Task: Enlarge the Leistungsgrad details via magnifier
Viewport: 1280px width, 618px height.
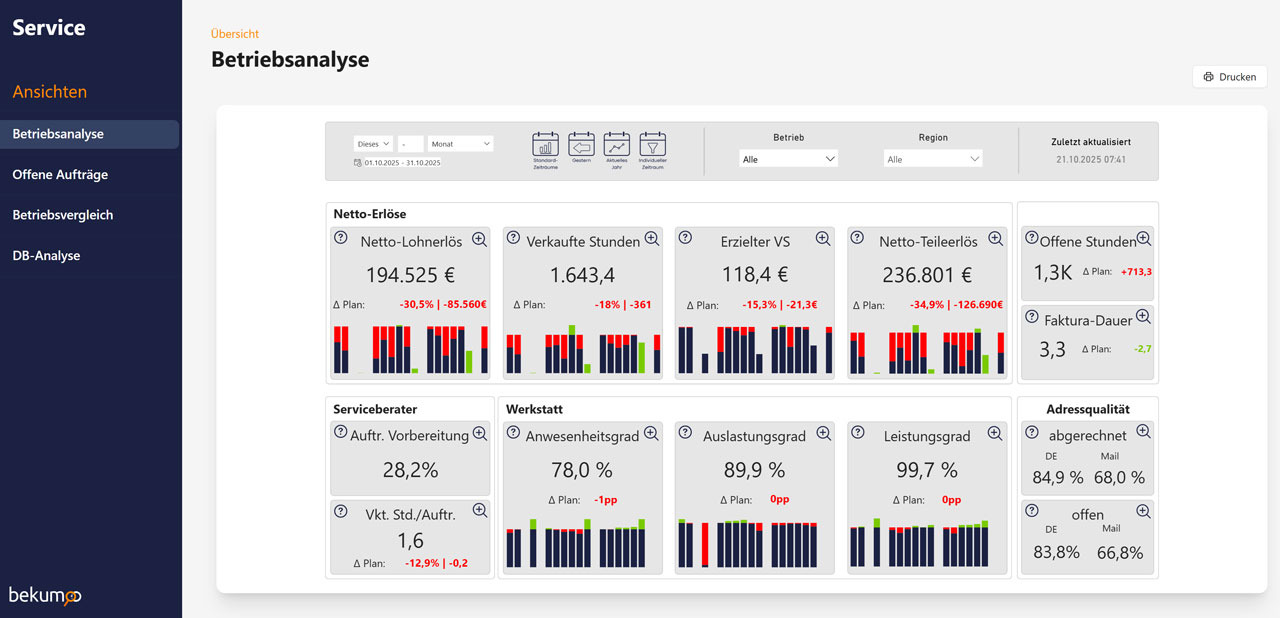Action: pos(995,434)
